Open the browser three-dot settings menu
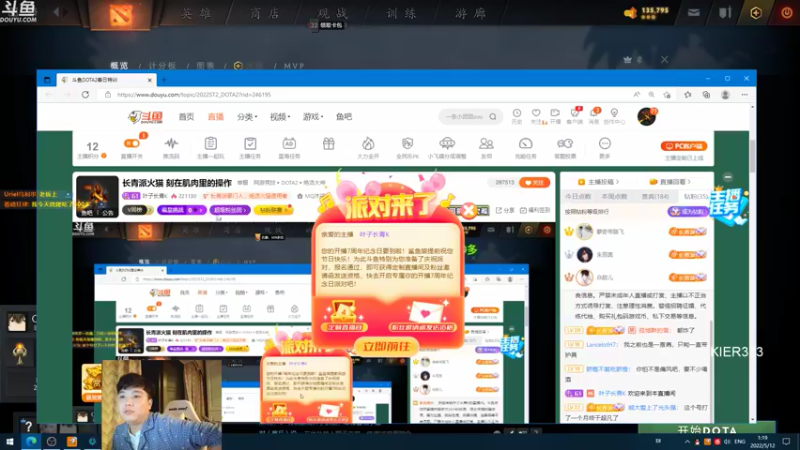800x450 pixels. tap(744, 94)
